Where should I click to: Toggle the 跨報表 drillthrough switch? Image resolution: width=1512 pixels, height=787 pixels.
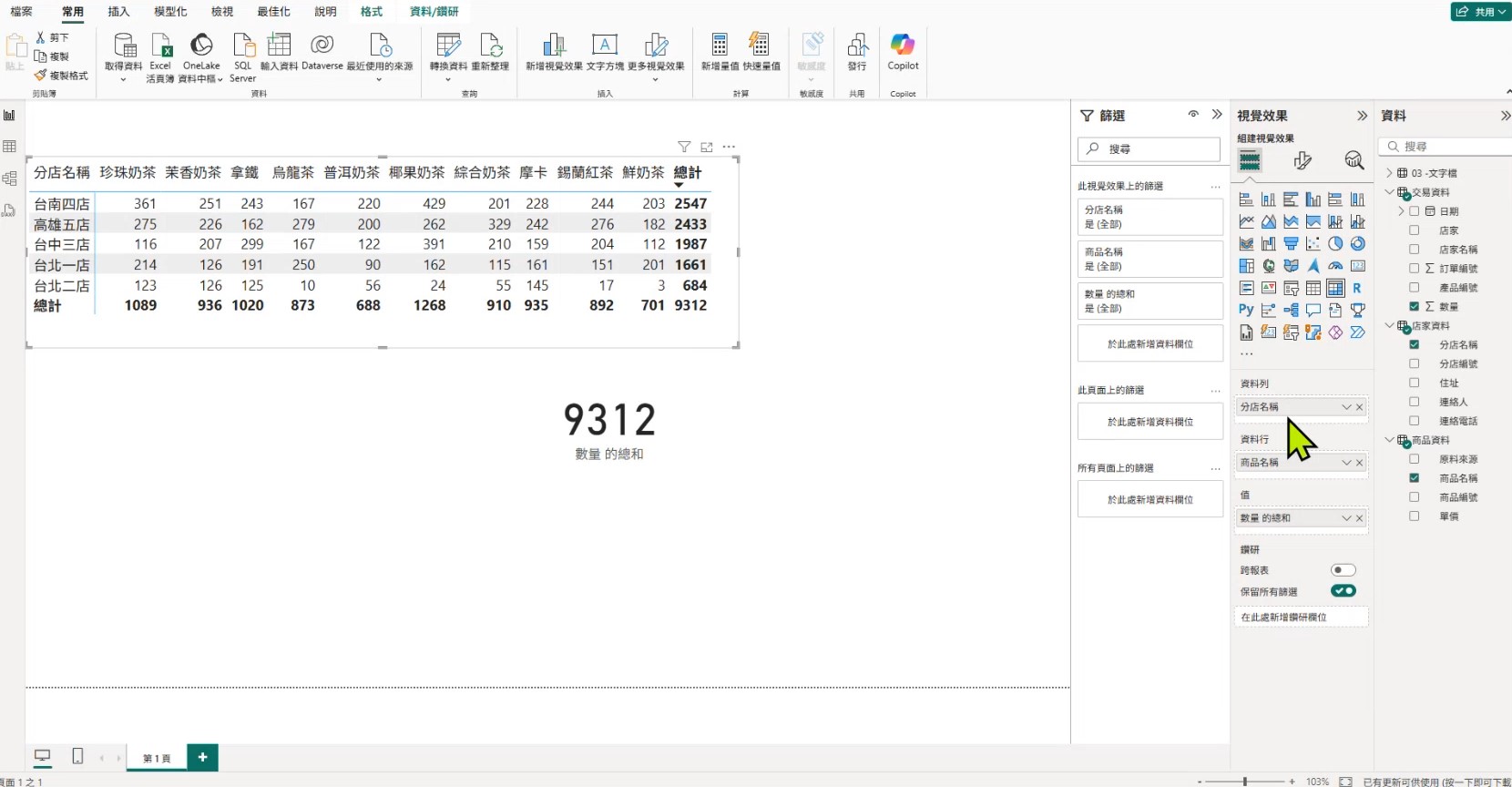(x=1343, y=570)
